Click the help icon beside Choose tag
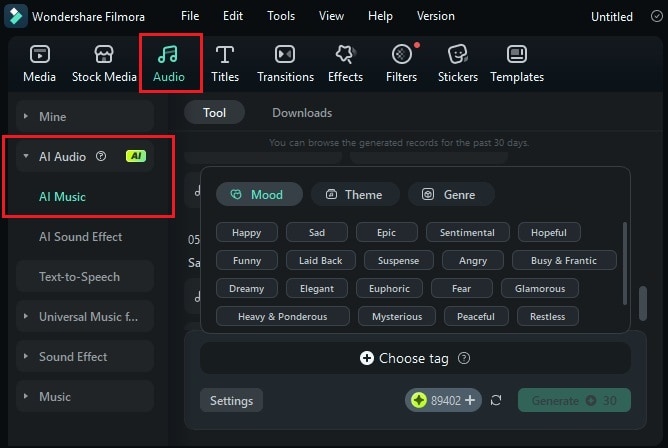 tap(464, 358)
